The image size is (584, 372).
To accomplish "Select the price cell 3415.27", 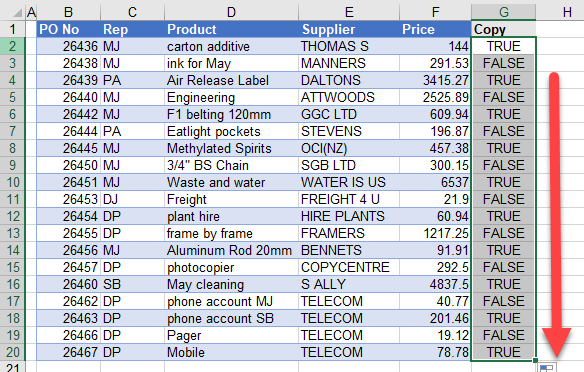I will pos(435,80).
